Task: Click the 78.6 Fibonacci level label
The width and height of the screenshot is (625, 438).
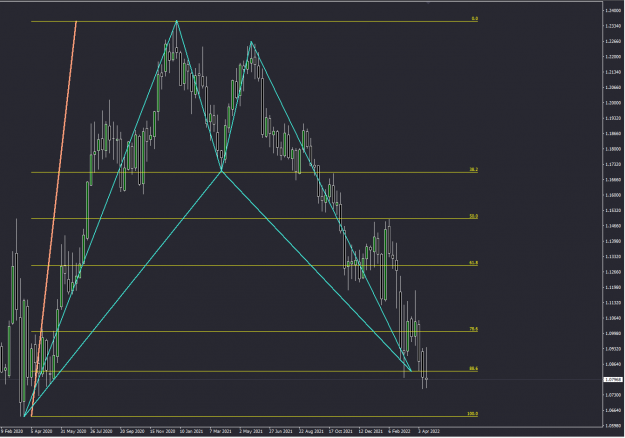Action: [473, 329]
